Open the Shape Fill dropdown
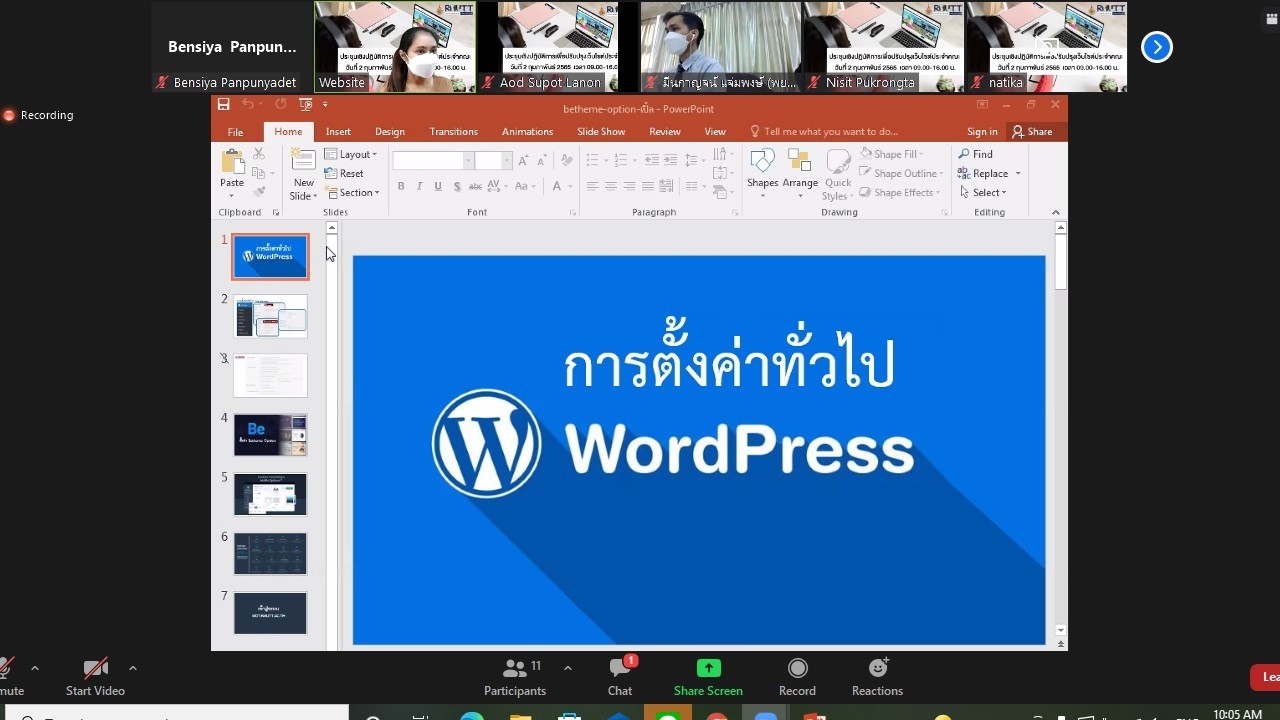This screenshot has width=1280, height=720. (891, 154)
